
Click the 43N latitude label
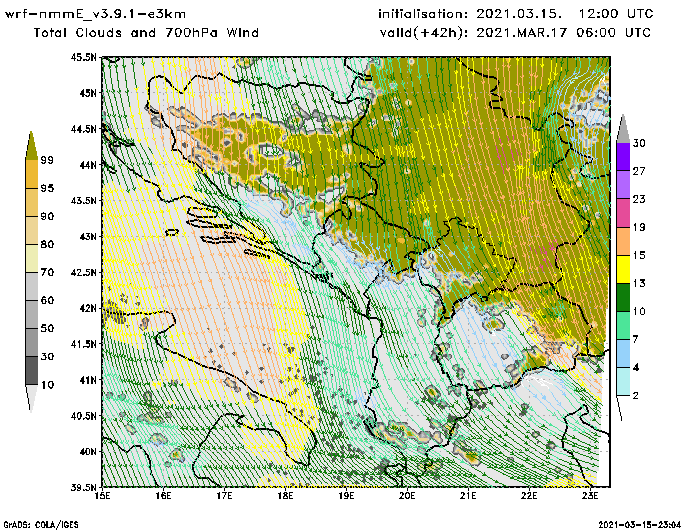[88, 236]
